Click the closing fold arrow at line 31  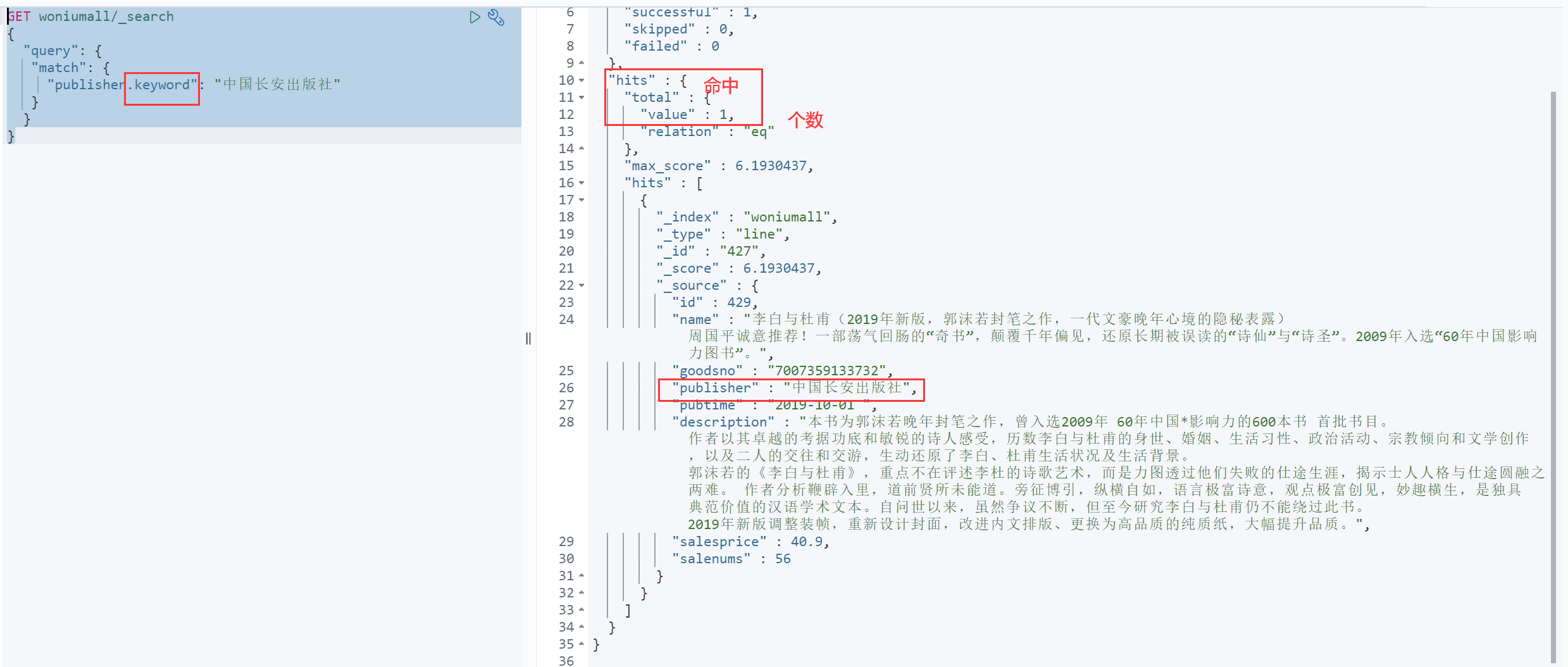click(582, 576)
